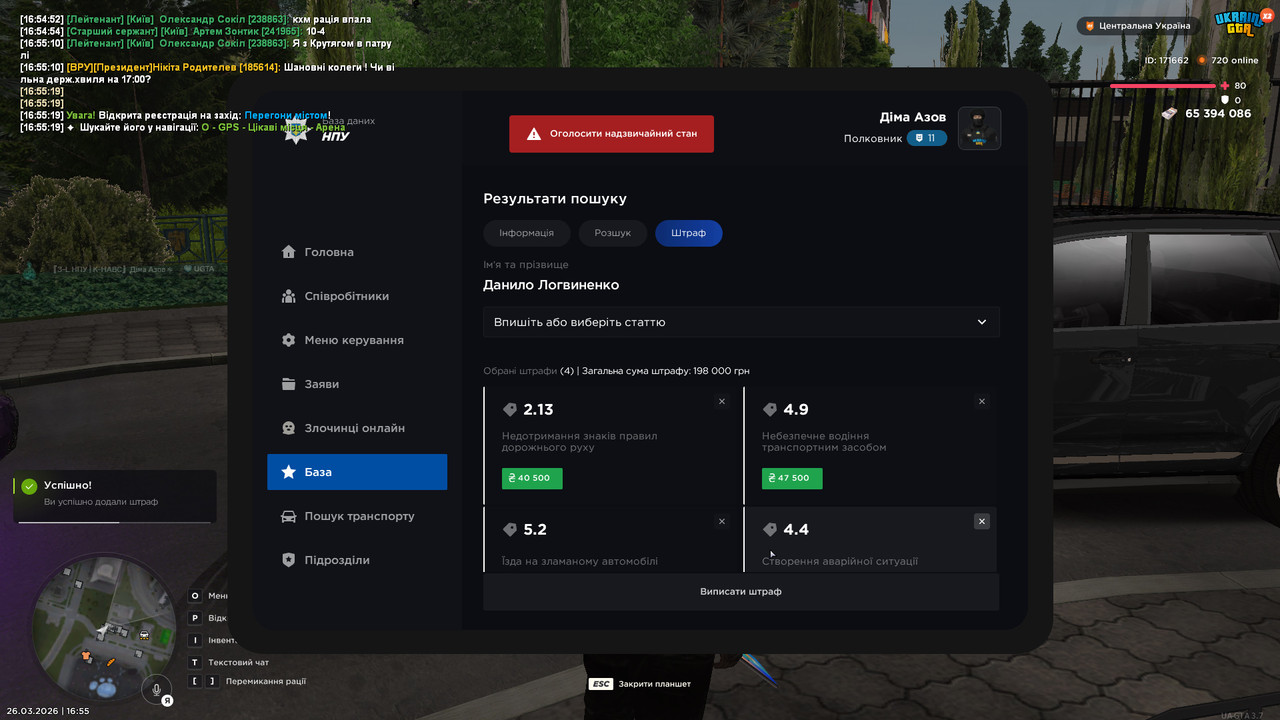The image size is (1280, 720).
Task: Click the tag icon of fine 2.13
Action: [x=510, y=410]
